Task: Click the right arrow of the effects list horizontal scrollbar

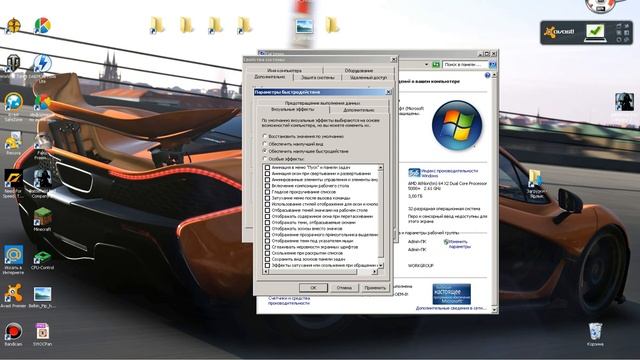Action: (x=375, y=271)
